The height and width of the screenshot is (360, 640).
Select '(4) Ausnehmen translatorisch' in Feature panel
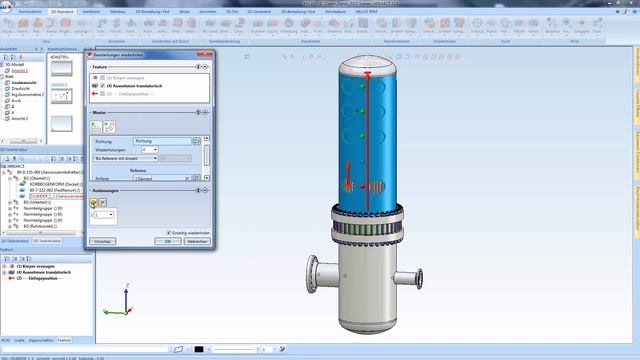[44, 272]
